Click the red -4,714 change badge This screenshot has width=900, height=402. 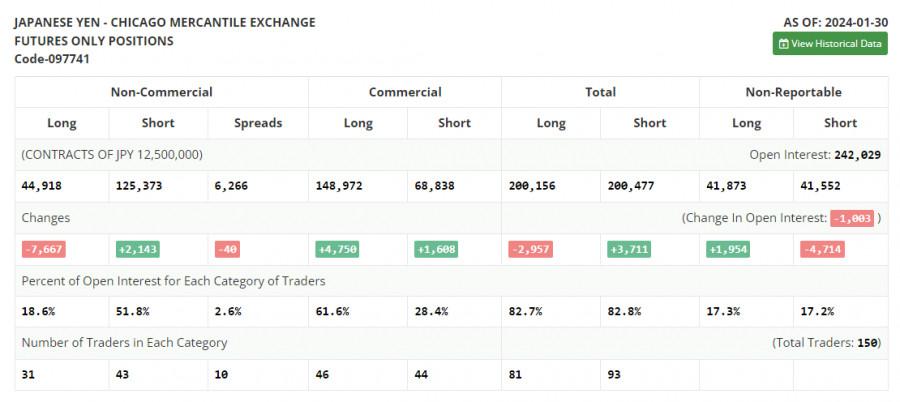click(x=822, y=249)
